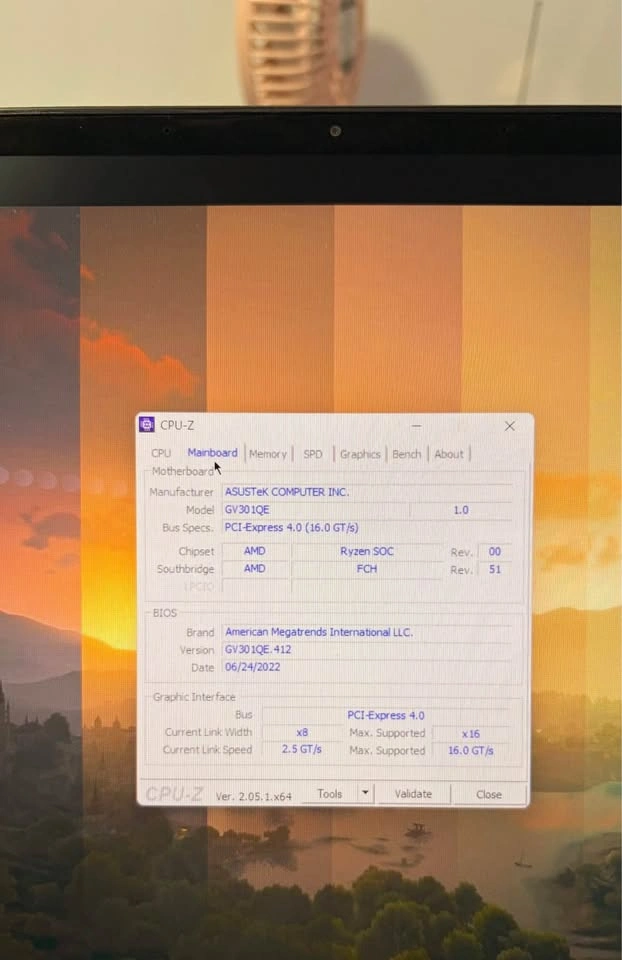The image size is (622, 960).
Task: Minimize the CPU-Z window
Action: point(416,426)
